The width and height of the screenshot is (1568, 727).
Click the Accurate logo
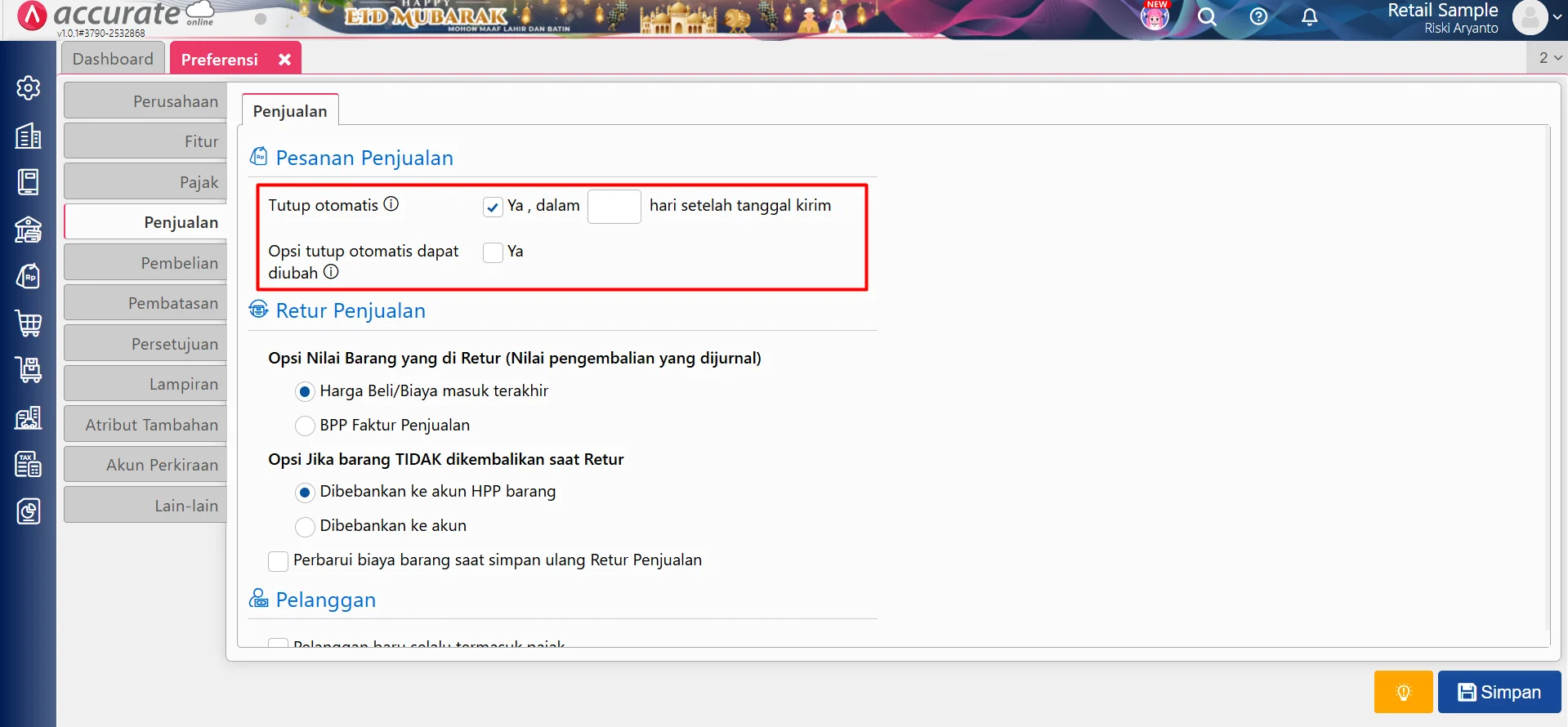pyautogui.click(x=114, y=15)
